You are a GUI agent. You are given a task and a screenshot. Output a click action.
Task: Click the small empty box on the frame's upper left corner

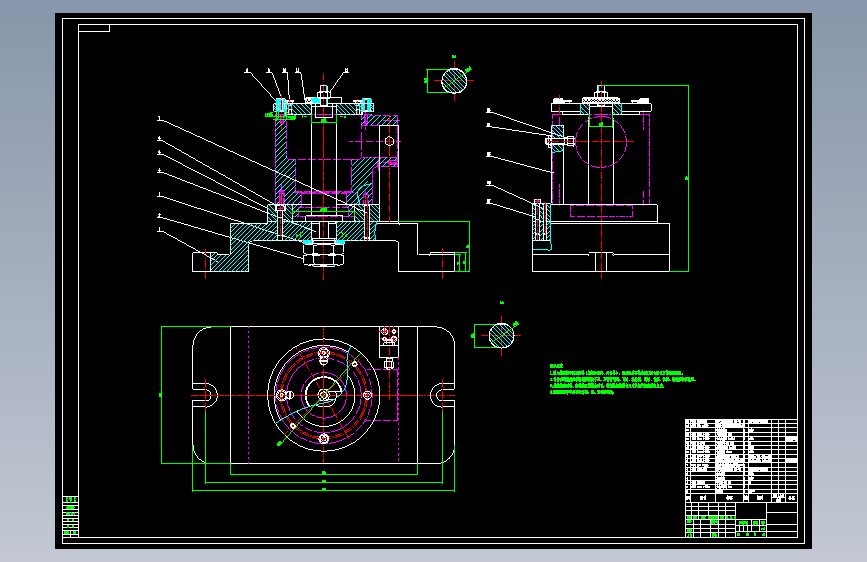[x=94, y=28]
